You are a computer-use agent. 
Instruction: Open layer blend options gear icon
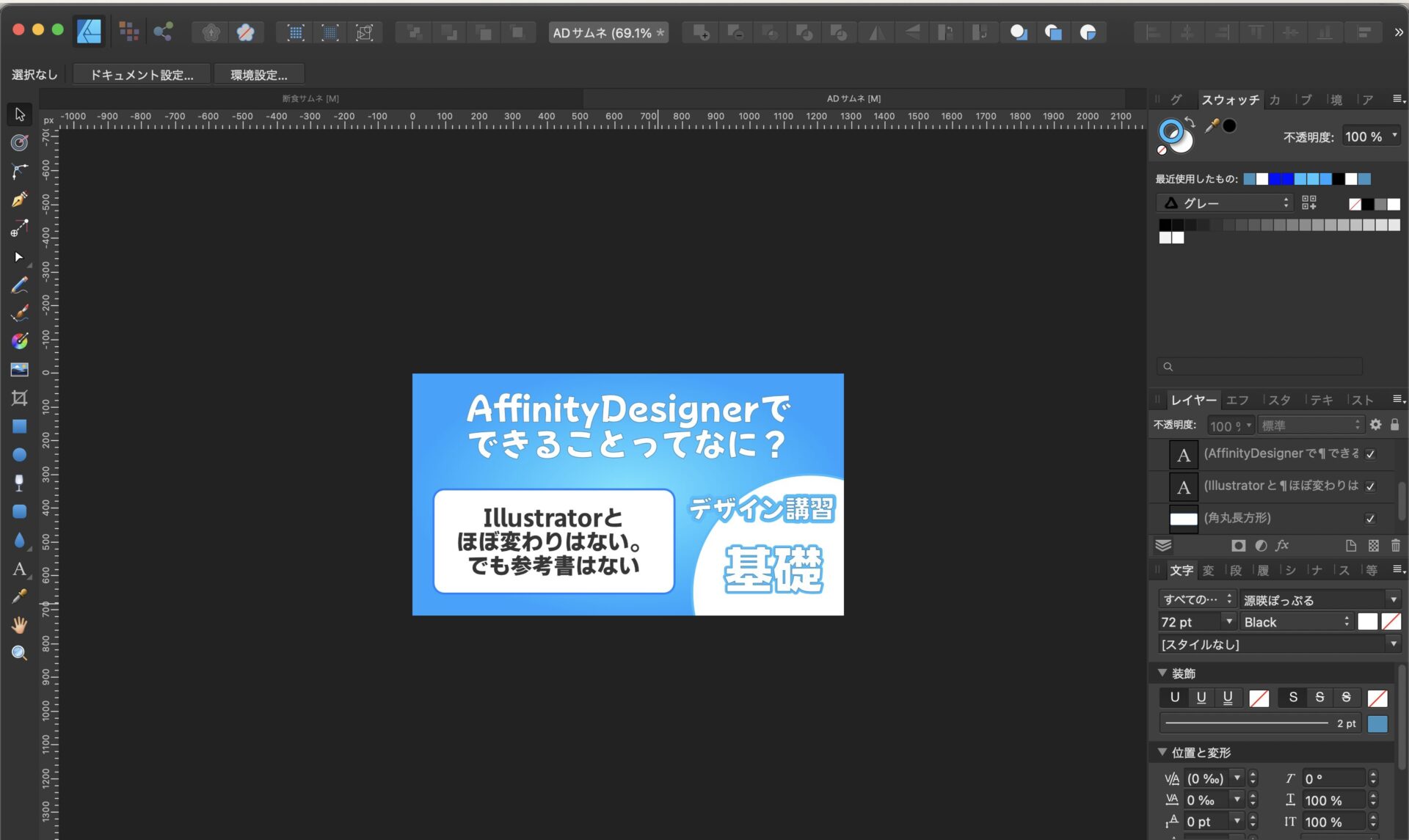(1375, 425)
